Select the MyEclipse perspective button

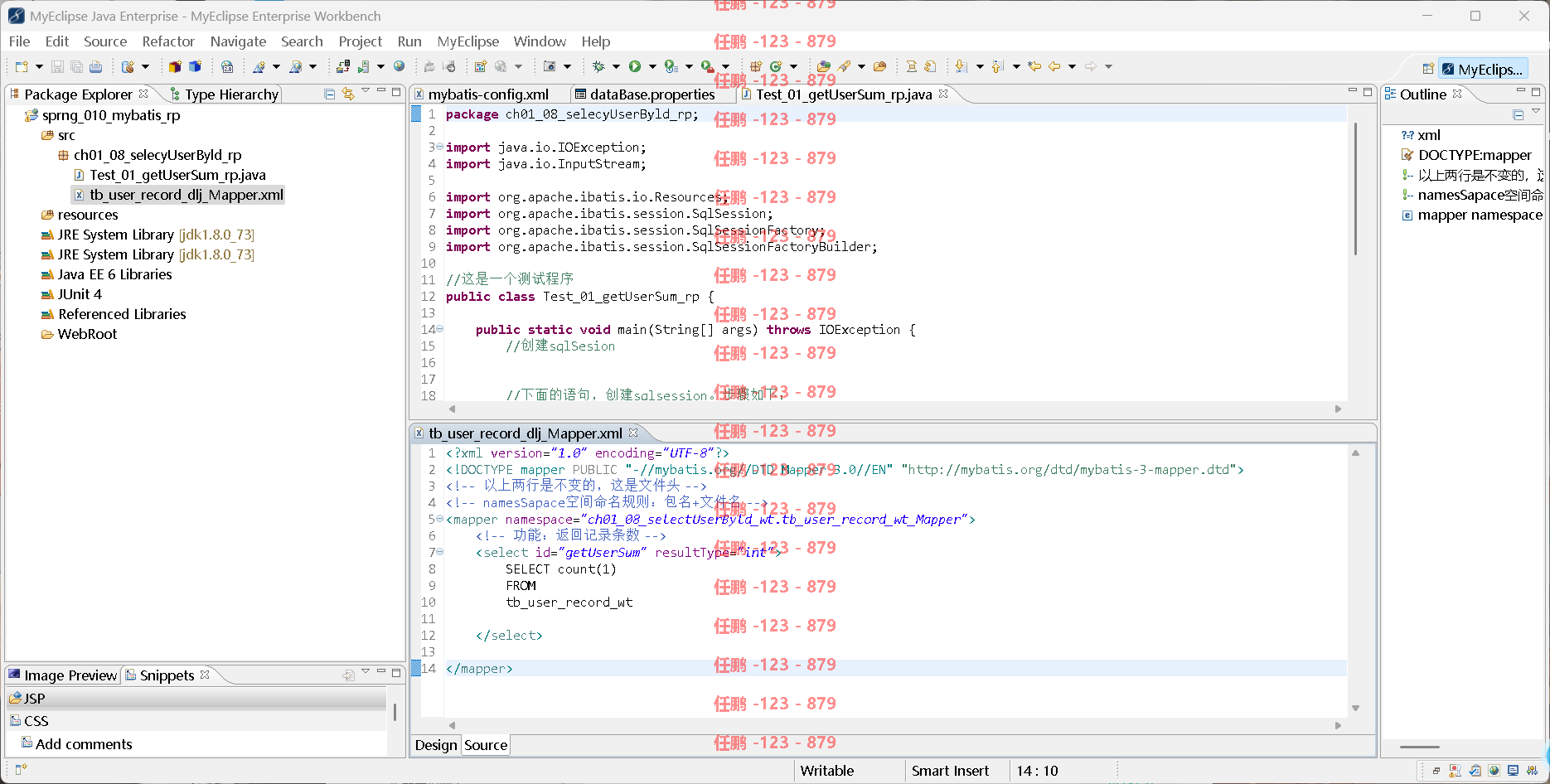point(1483,69)
